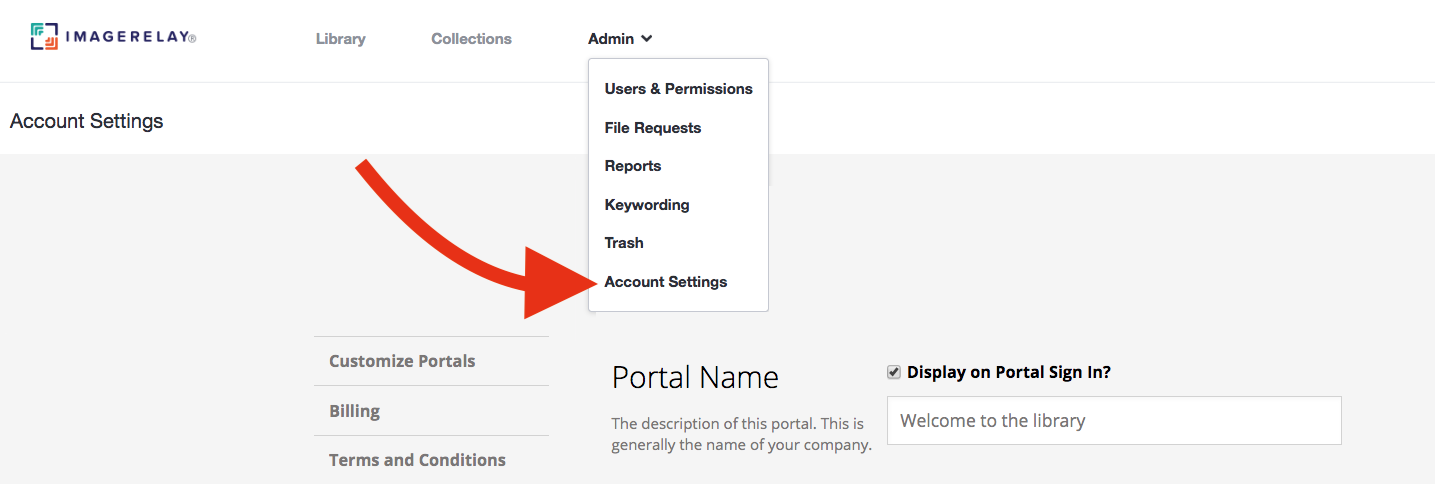Click the ImageRelay logo icon
Viewport: 1435px width, 484px height.
pos(44,37)
